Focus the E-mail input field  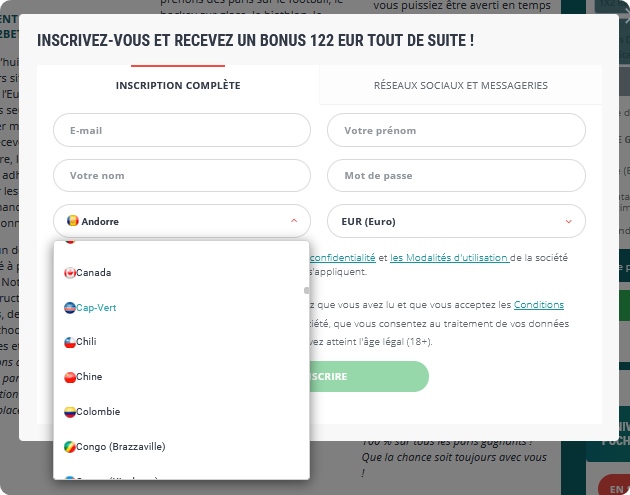pos(182,130)
